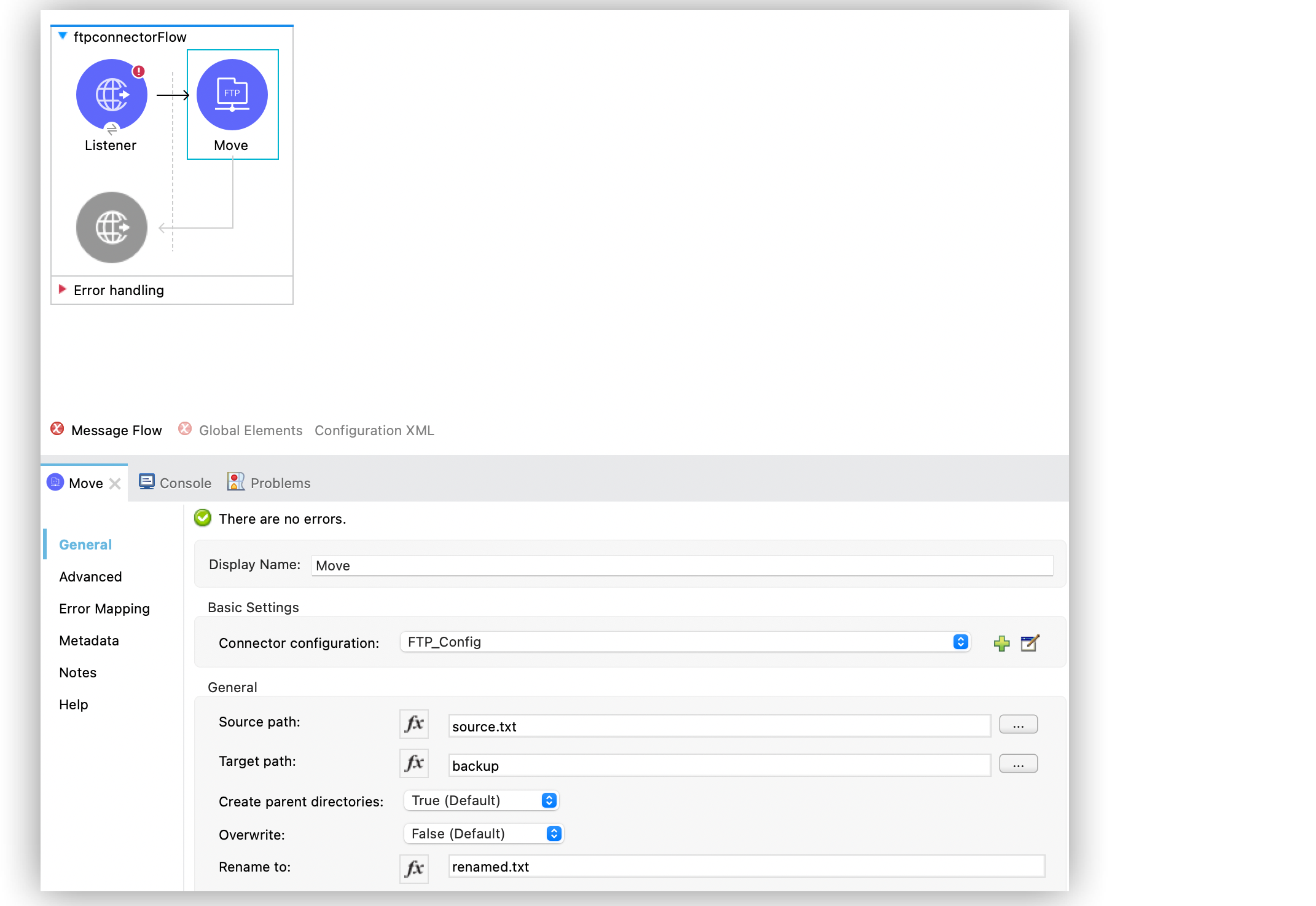Open the Connector configuration dropdown
The height and width of the screenshot is (906, 1316).
pos(685,642)
